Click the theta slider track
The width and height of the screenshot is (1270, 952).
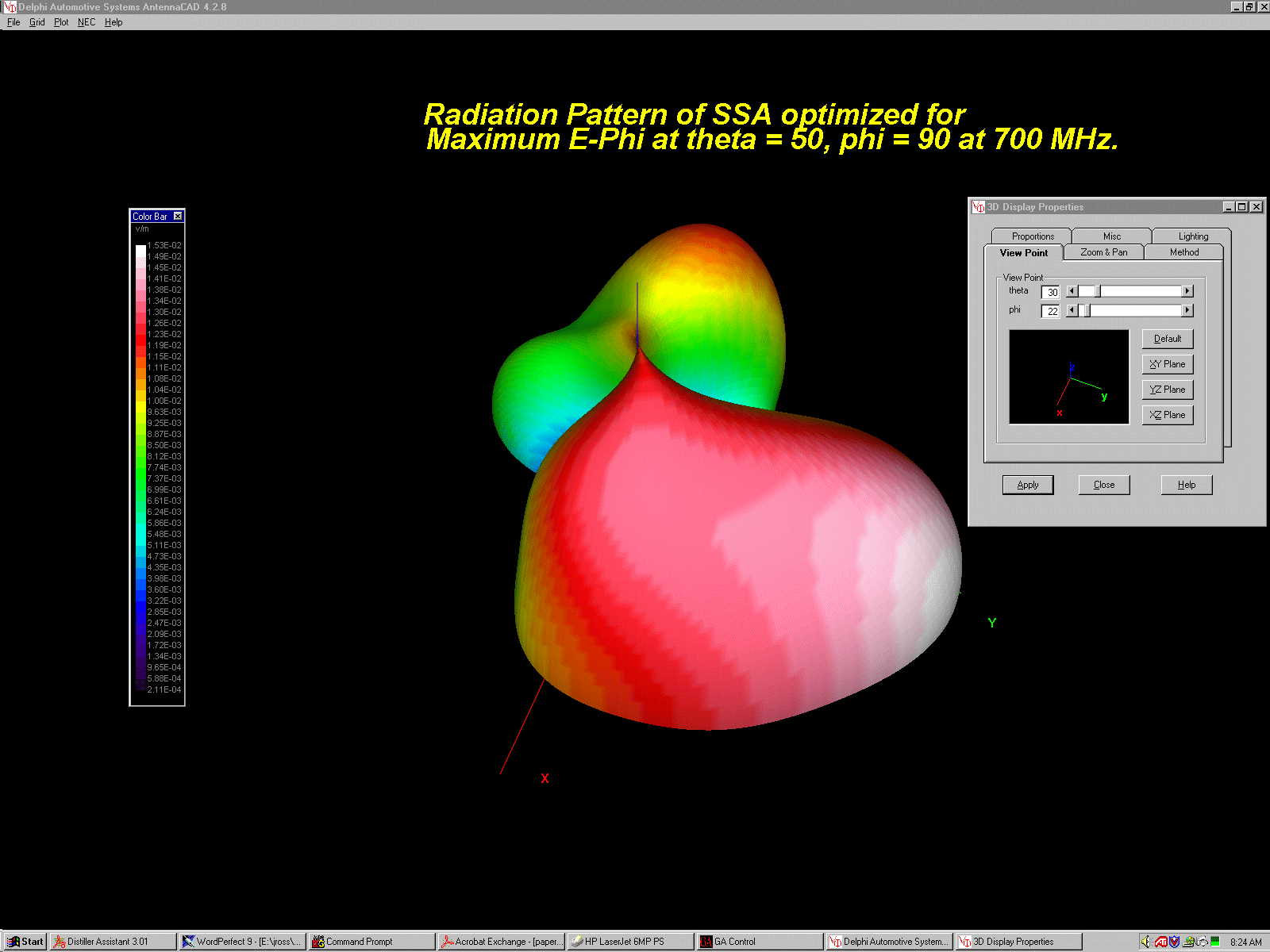[1140, 291]
